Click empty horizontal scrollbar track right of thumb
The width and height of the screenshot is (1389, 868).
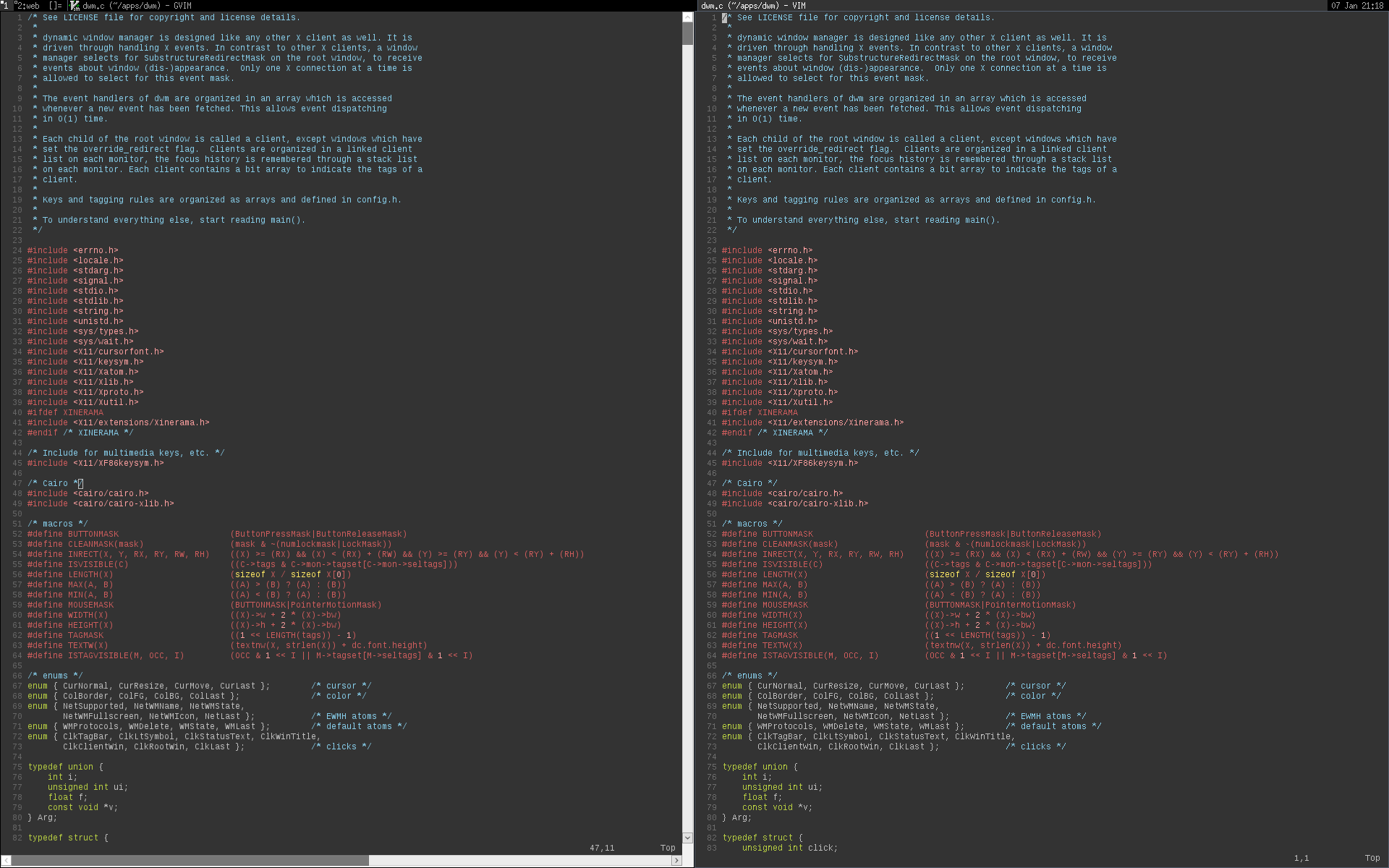click(521, 860)
